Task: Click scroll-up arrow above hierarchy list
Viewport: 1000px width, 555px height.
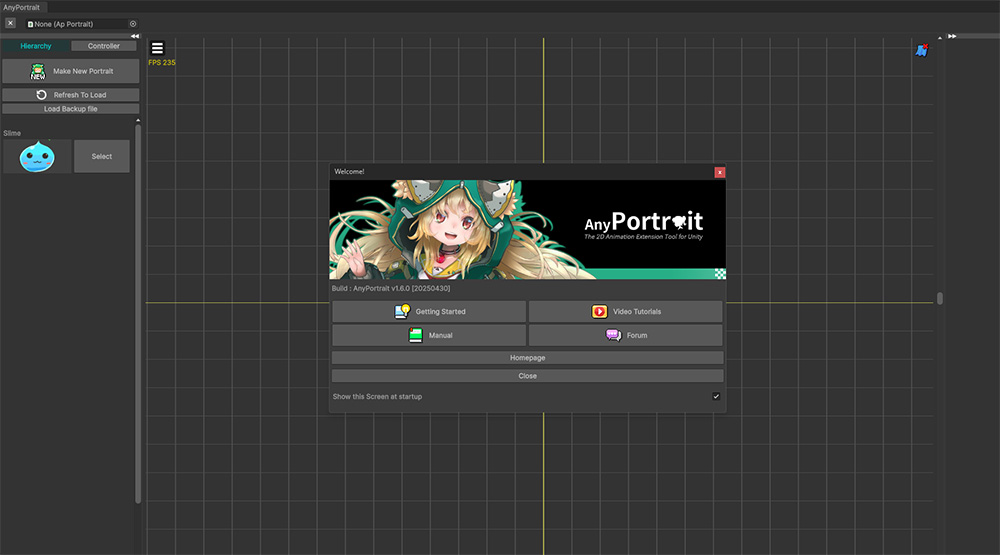Action: coord(138,120)
